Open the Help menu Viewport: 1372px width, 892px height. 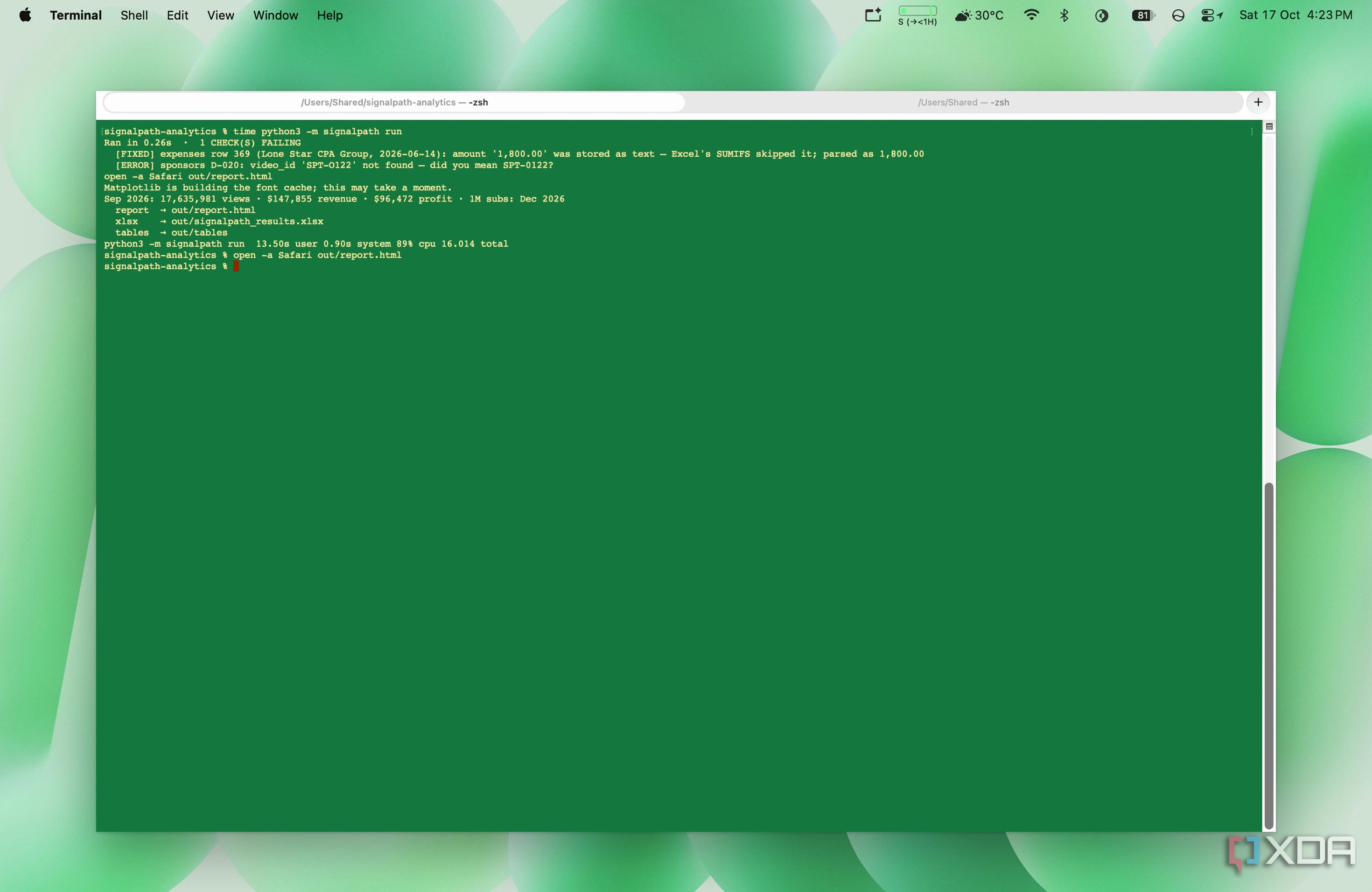pos(330,15)
